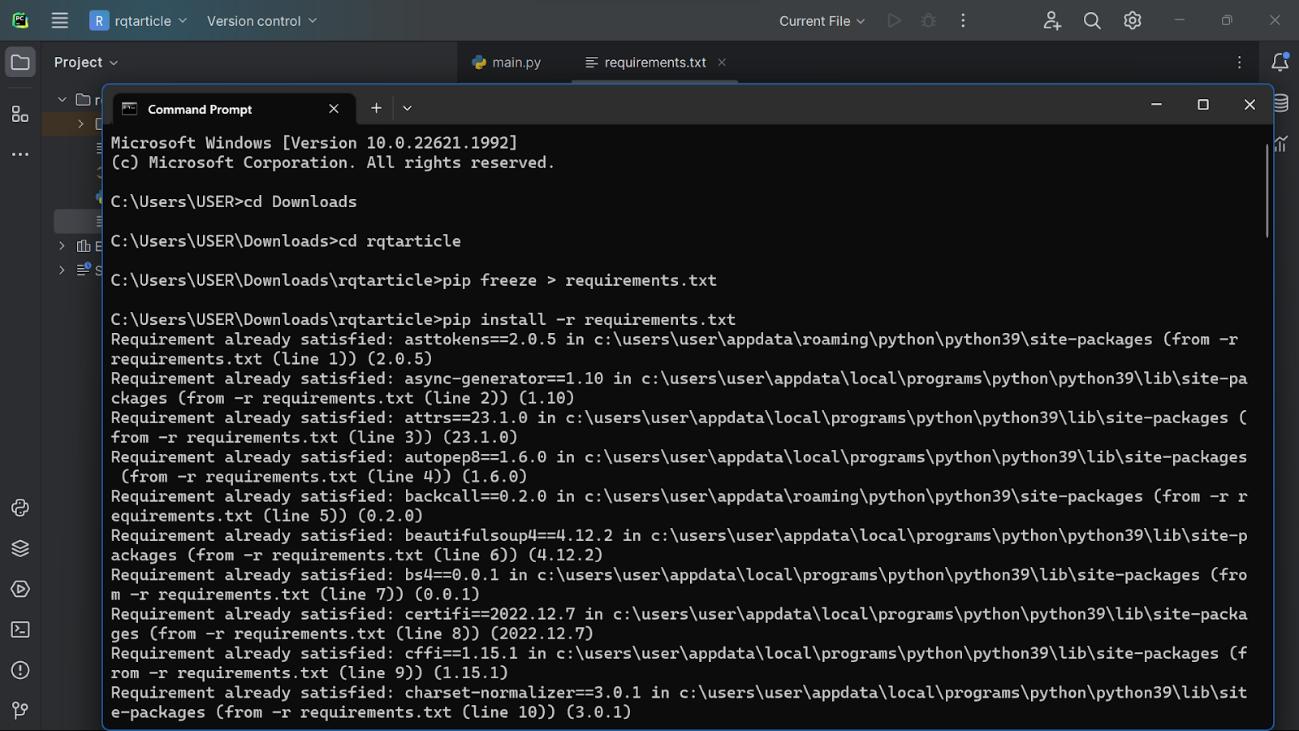Open the PyCharm main hamburger menu
The width and height of the screenshot is (1299, 731).
[x=60, y=20]
